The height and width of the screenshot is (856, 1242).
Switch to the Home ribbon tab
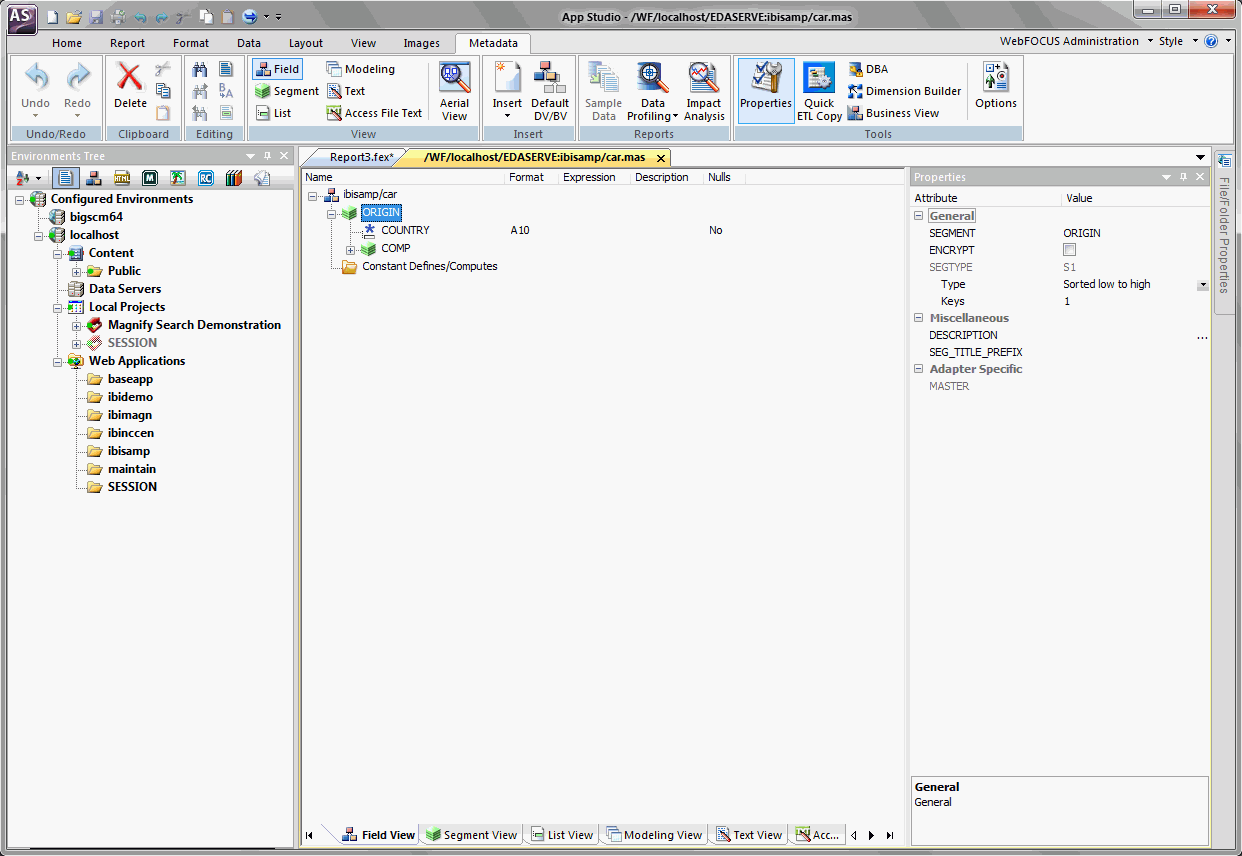[67, 43]
